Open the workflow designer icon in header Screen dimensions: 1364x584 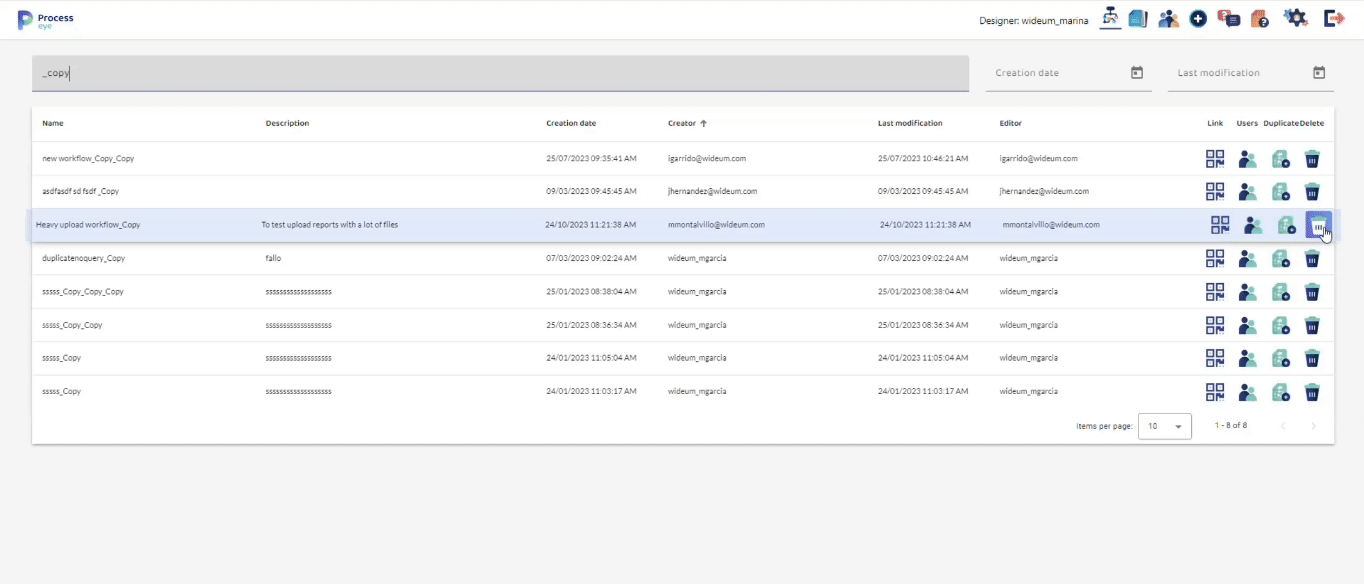pos(1109,18)
